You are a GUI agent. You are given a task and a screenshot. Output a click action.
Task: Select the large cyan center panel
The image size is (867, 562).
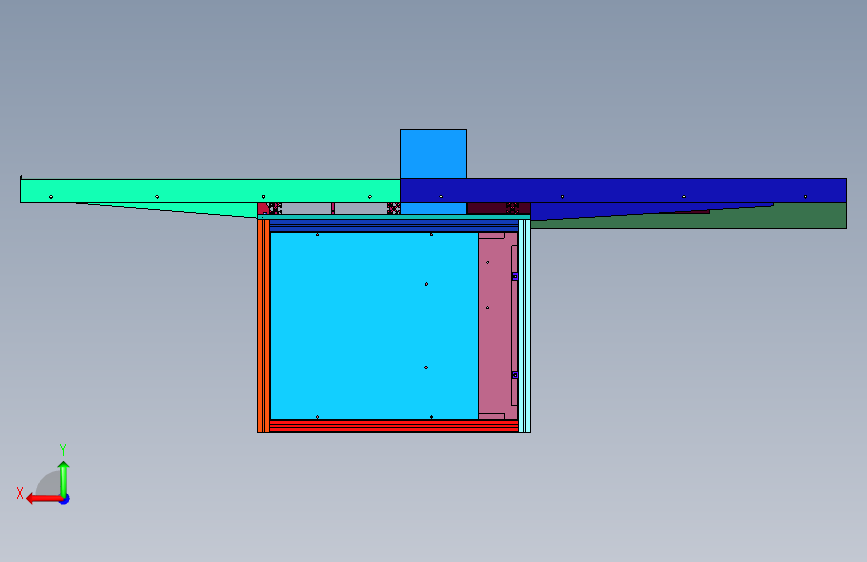pos(374,326)
